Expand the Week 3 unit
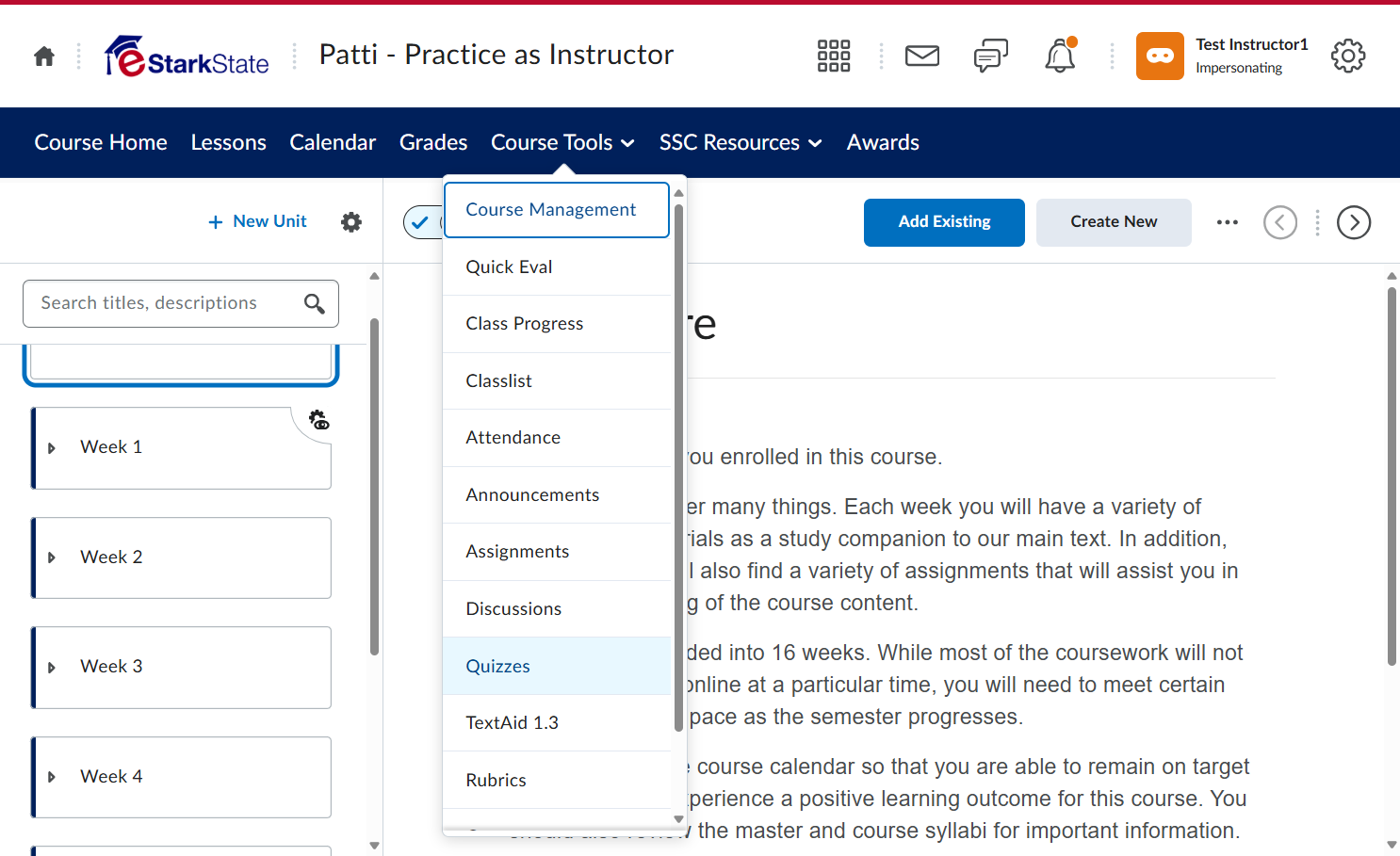 pyautogui.click(x=52, y=668)
